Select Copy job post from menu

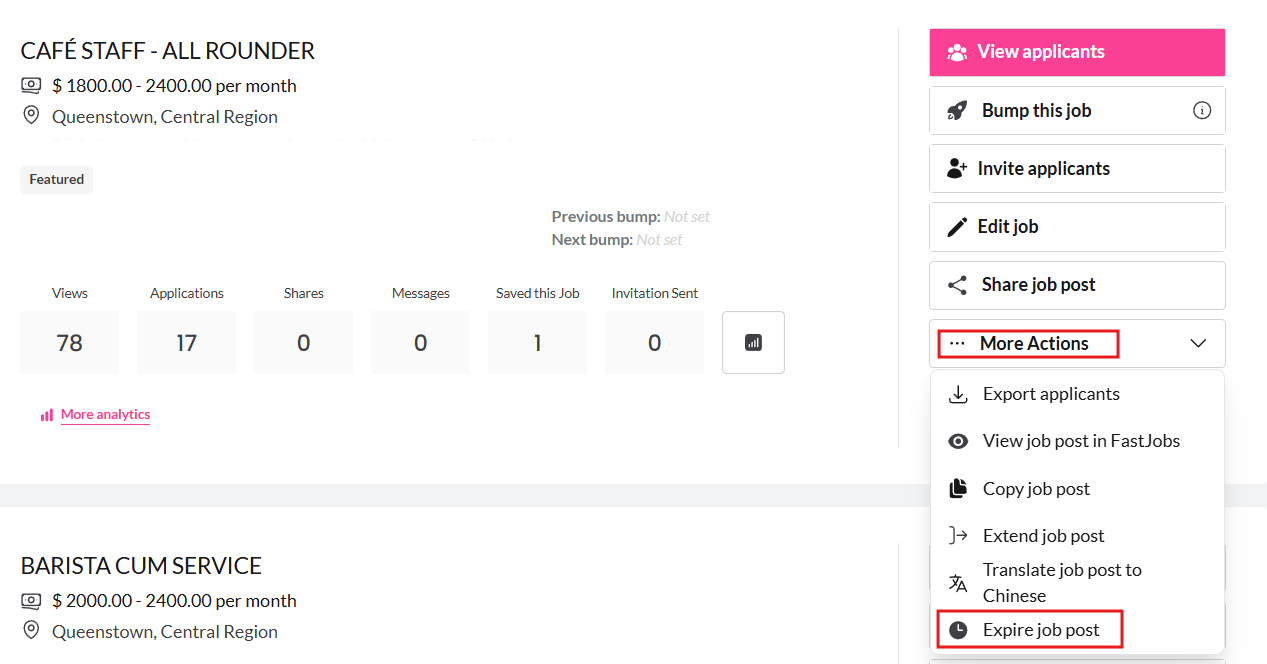click(x=1036, y=489)
